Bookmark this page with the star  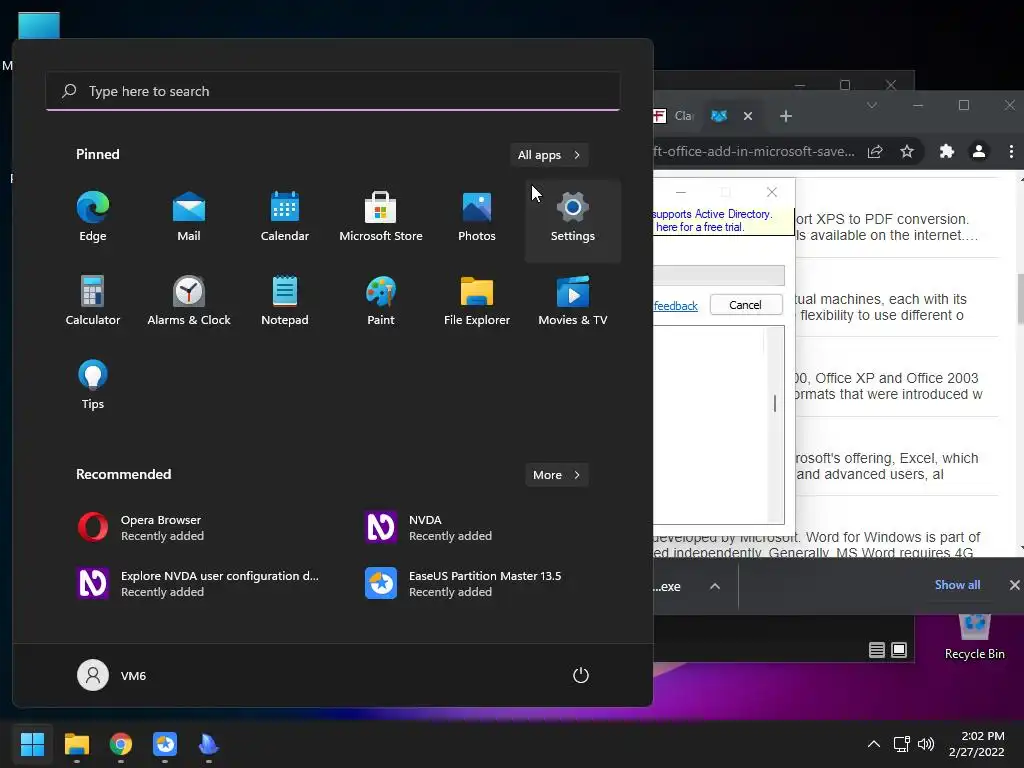pyautogui.click(x=906, y=152)
